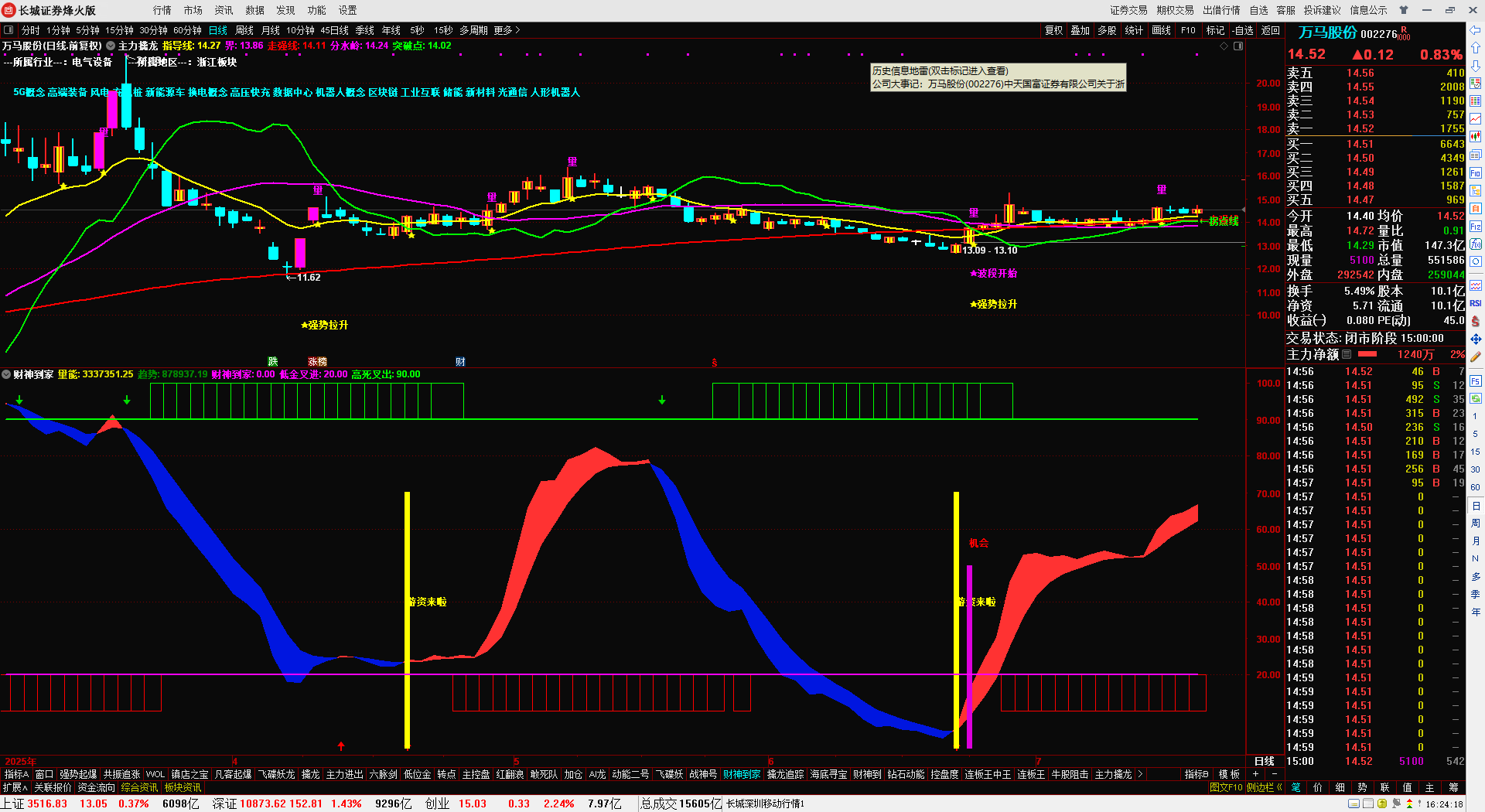This screenshot has height=812, width=1485.
Task: Expand the indicator tabs scroll chevron
Action: pyautogui.click(x=1140, y=774)
